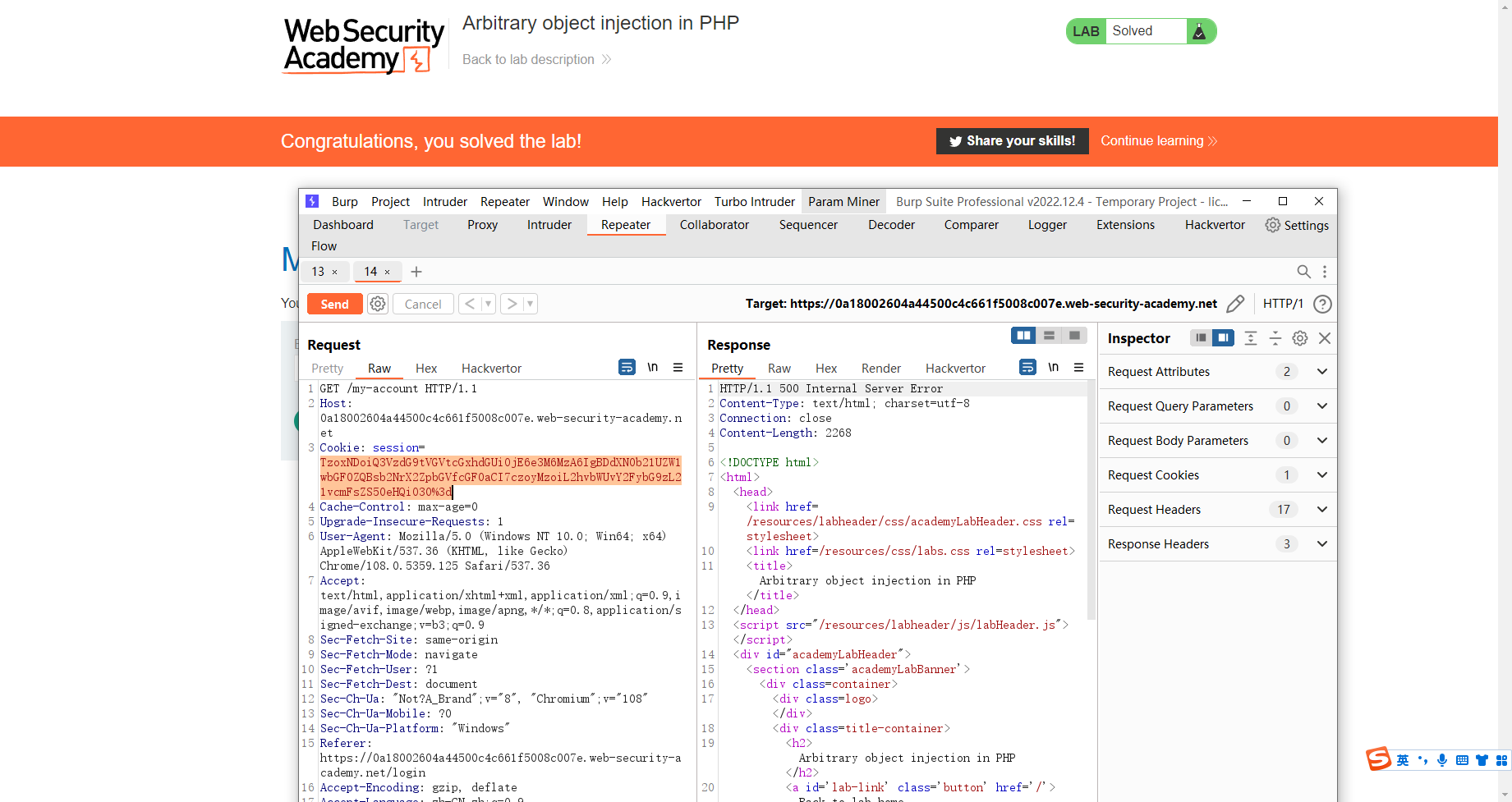Search Repeater tabs with magnifier icon

coord(1303,272)
